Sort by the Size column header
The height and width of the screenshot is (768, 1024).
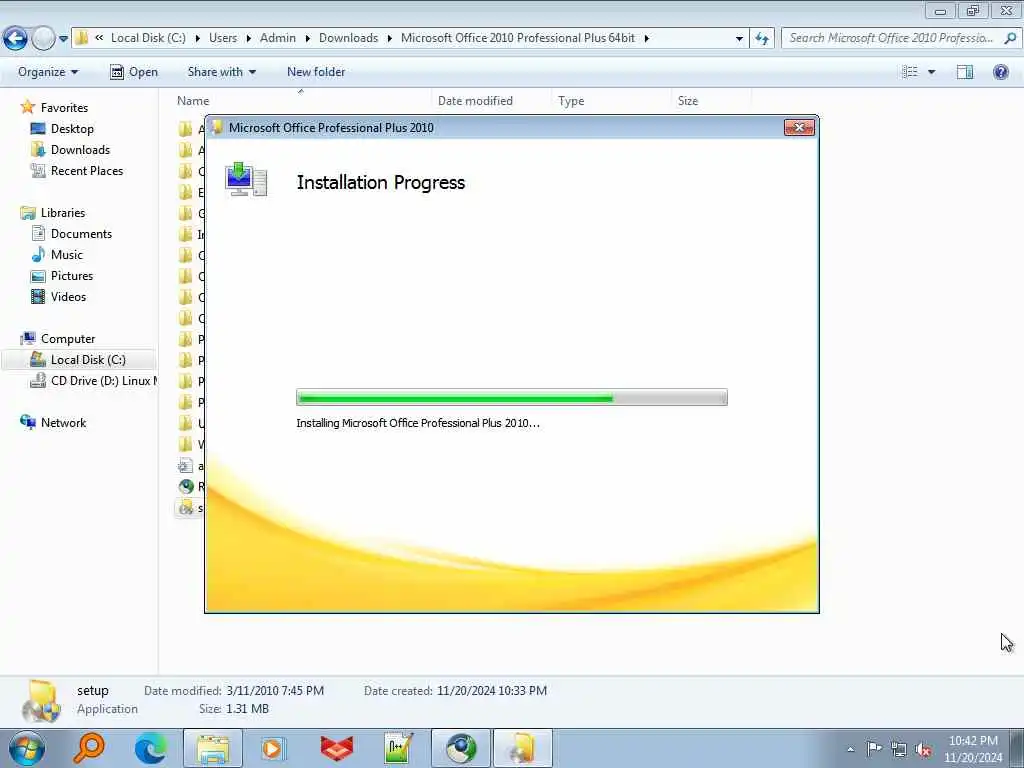pyautogui.click(x=688, y=101)
